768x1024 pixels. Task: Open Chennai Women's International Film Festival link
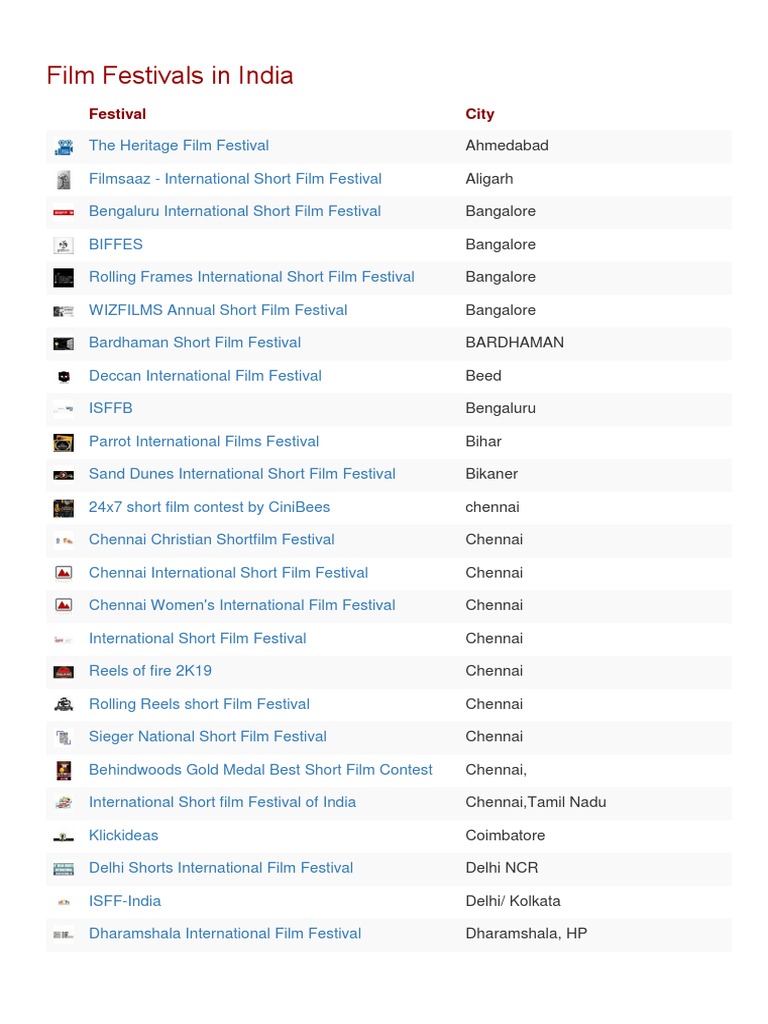[x=242, y=605]
